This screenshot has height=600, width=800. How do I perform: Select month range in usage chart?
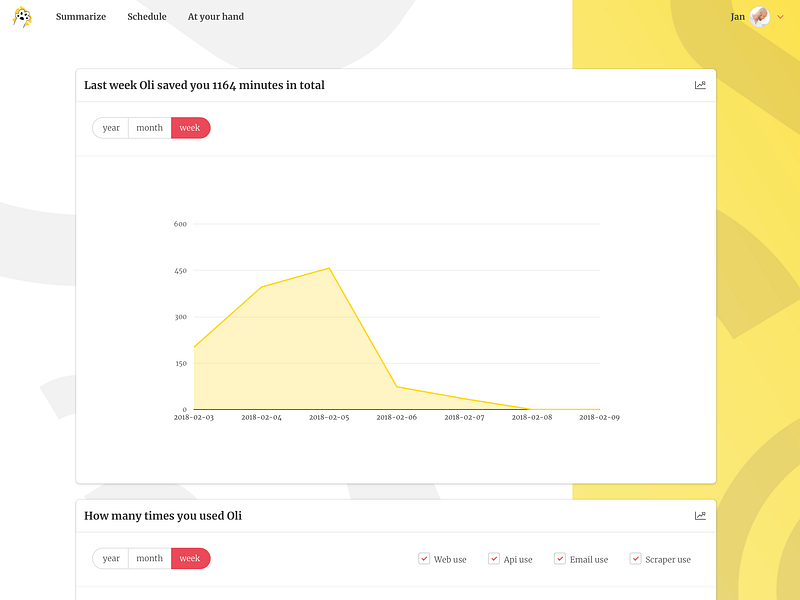(149, 558)
